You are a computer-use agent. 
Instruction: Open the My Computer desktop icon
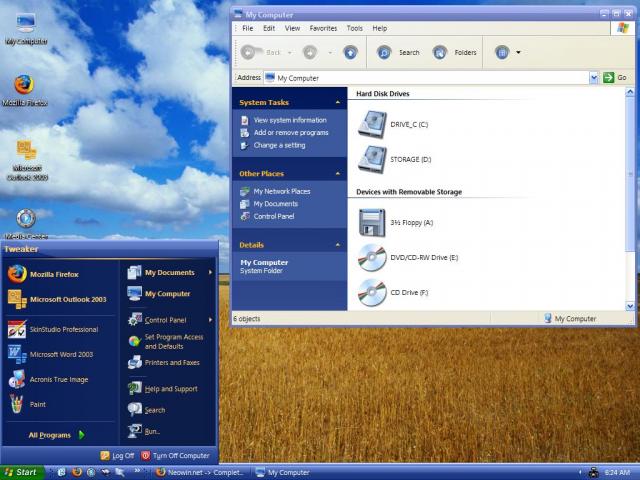26,29
